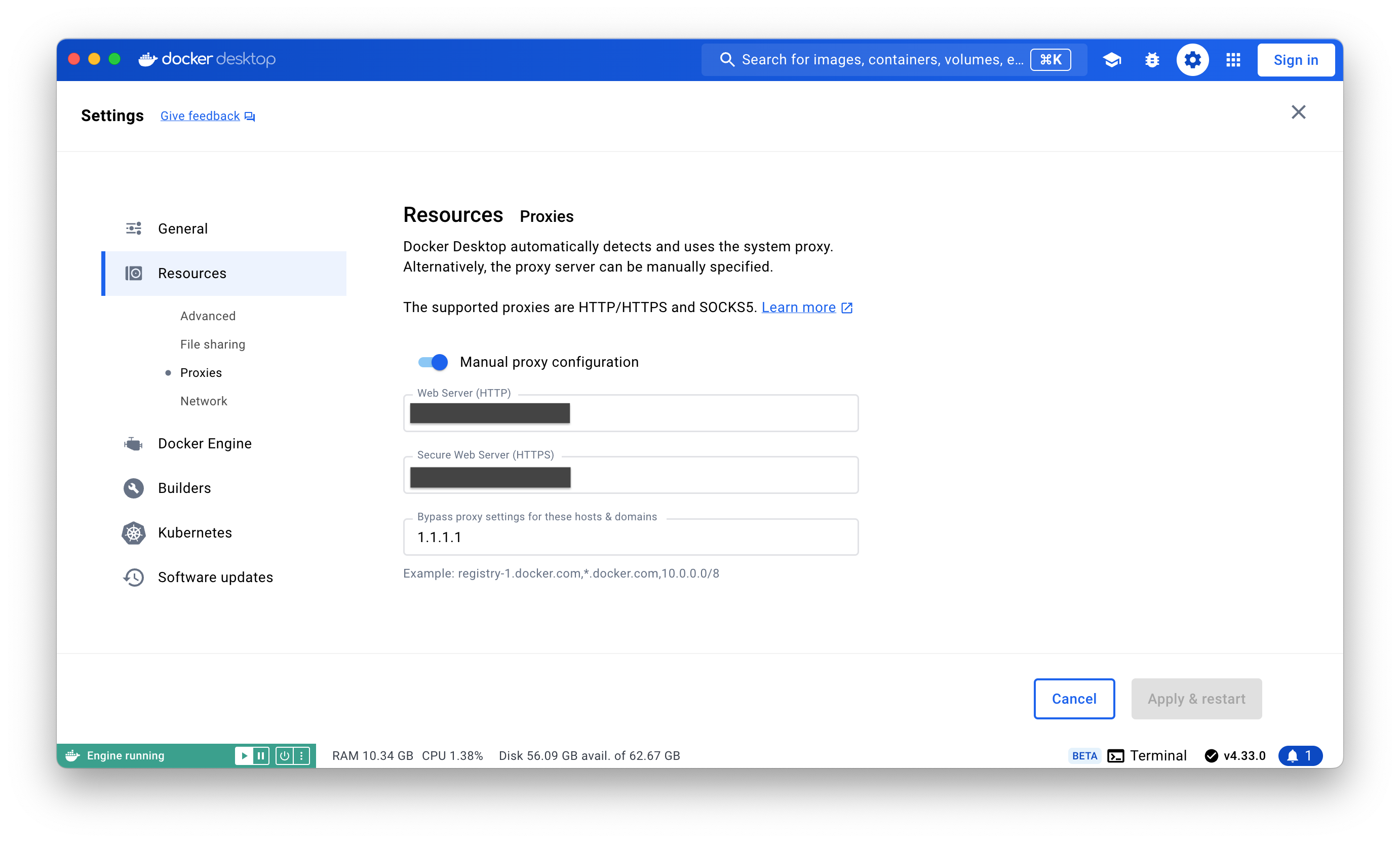Viewport: 1400px width, 843px height.
Task: Open the Advanced resources sub-item
Action: 208,316
